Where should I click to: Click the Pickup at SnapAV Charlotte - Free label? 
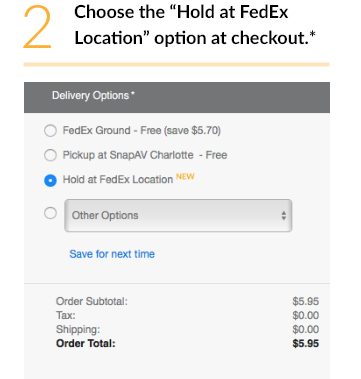click(x=145, y=155)
